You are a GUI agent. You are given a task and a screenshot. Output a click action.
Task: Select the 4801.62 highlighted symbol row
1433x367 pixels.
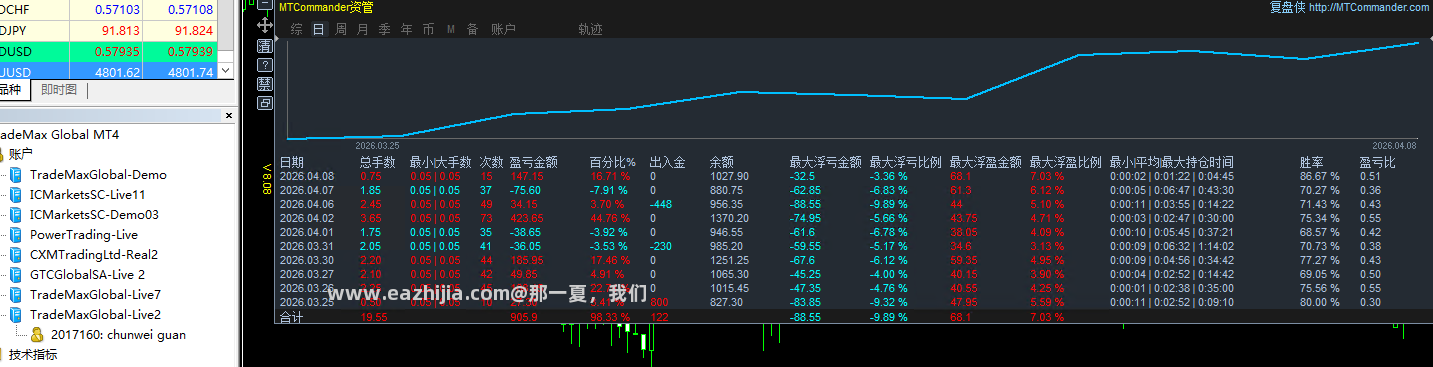[108, 72]
